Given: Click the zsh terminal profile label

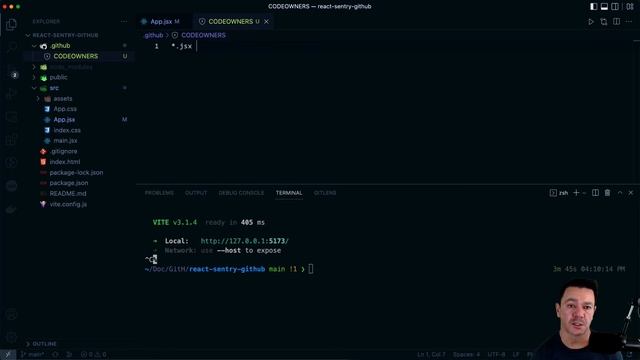Looking at the screenshot, I should click(x=559, y=193).
